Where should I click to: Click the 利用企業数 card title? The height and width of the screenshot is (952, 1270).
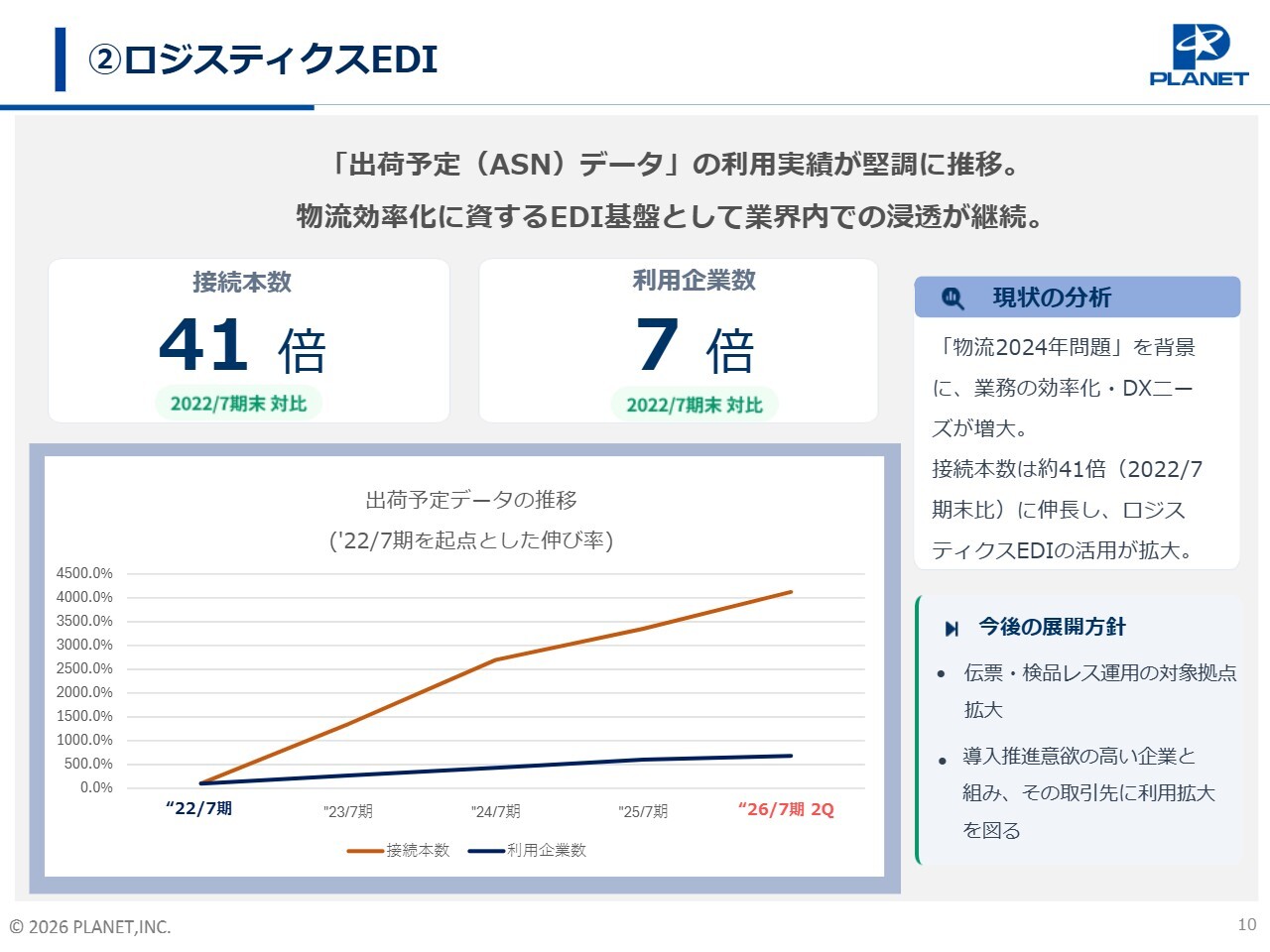coord(695,281)
